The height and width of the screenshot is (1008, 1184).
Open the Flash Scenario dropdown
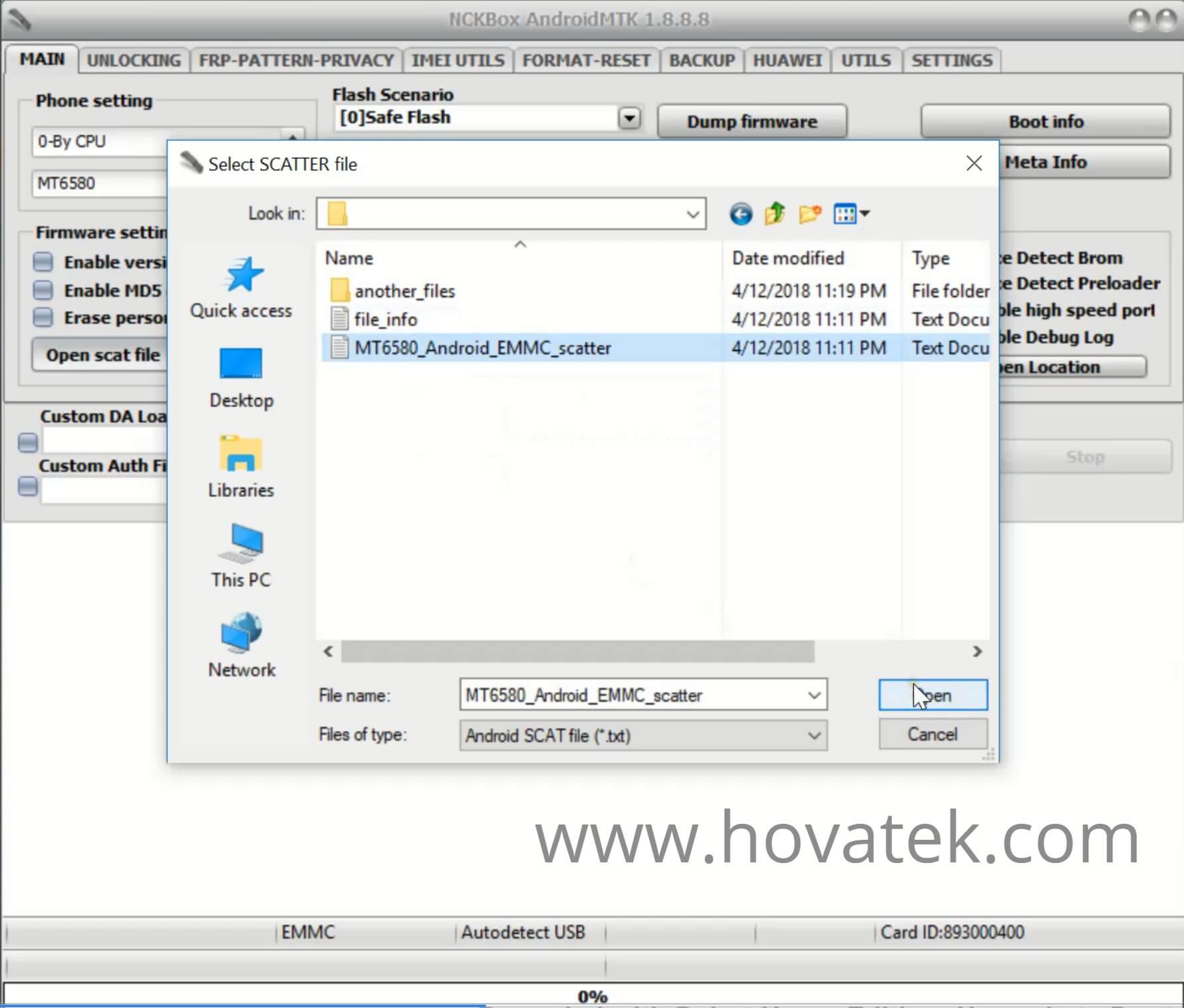(627, 118)
